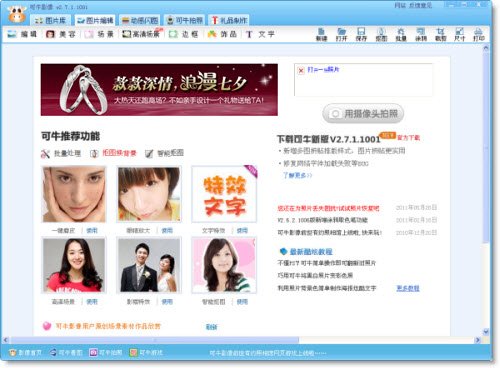Click the 打印 print icon
This screenshot has width=500, height=368.
[x=479, y=34]
